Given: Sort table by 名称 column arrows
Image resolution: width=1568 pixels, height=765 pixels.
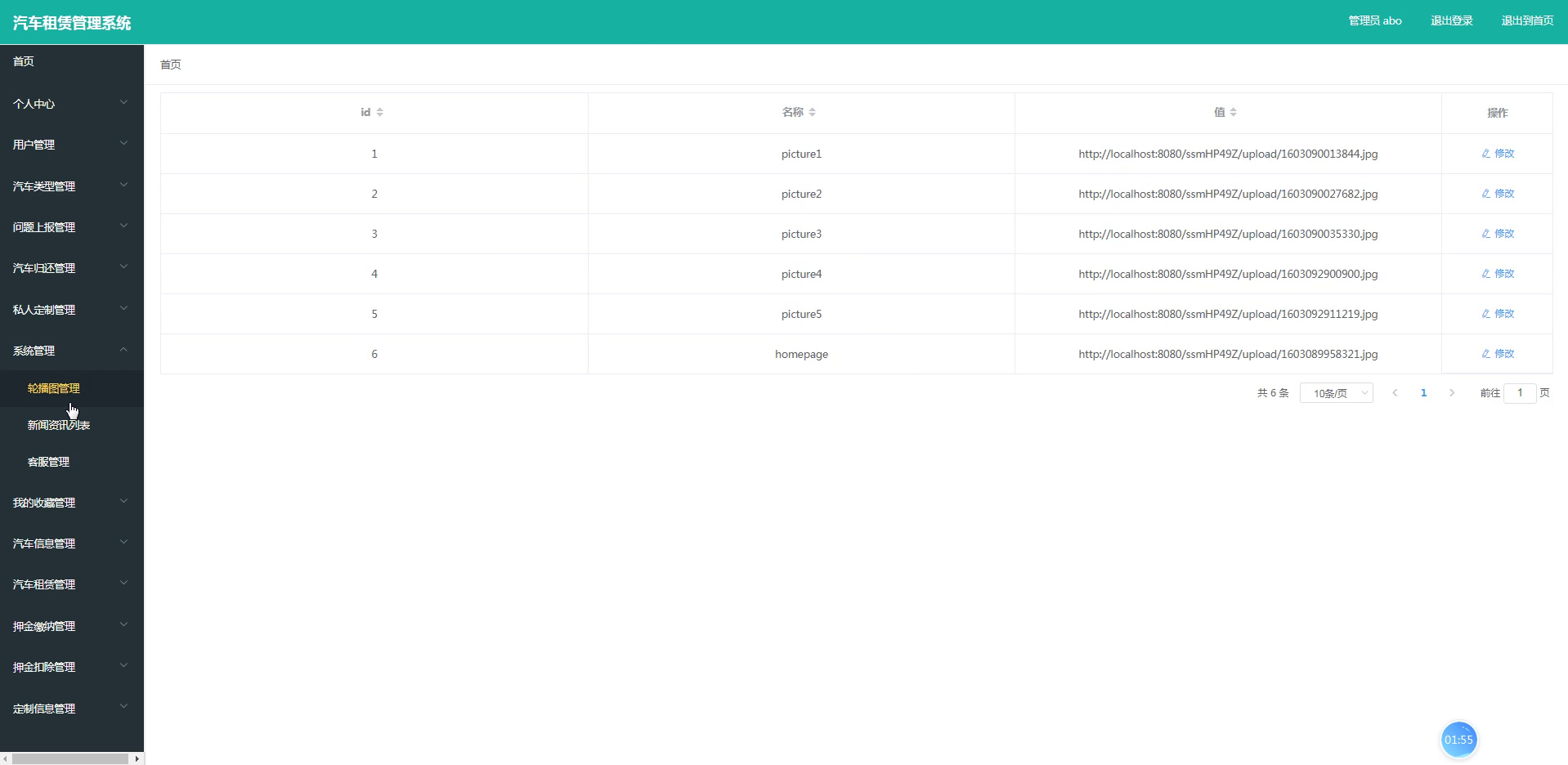Looking at the screenshot, I should point(812,112).
